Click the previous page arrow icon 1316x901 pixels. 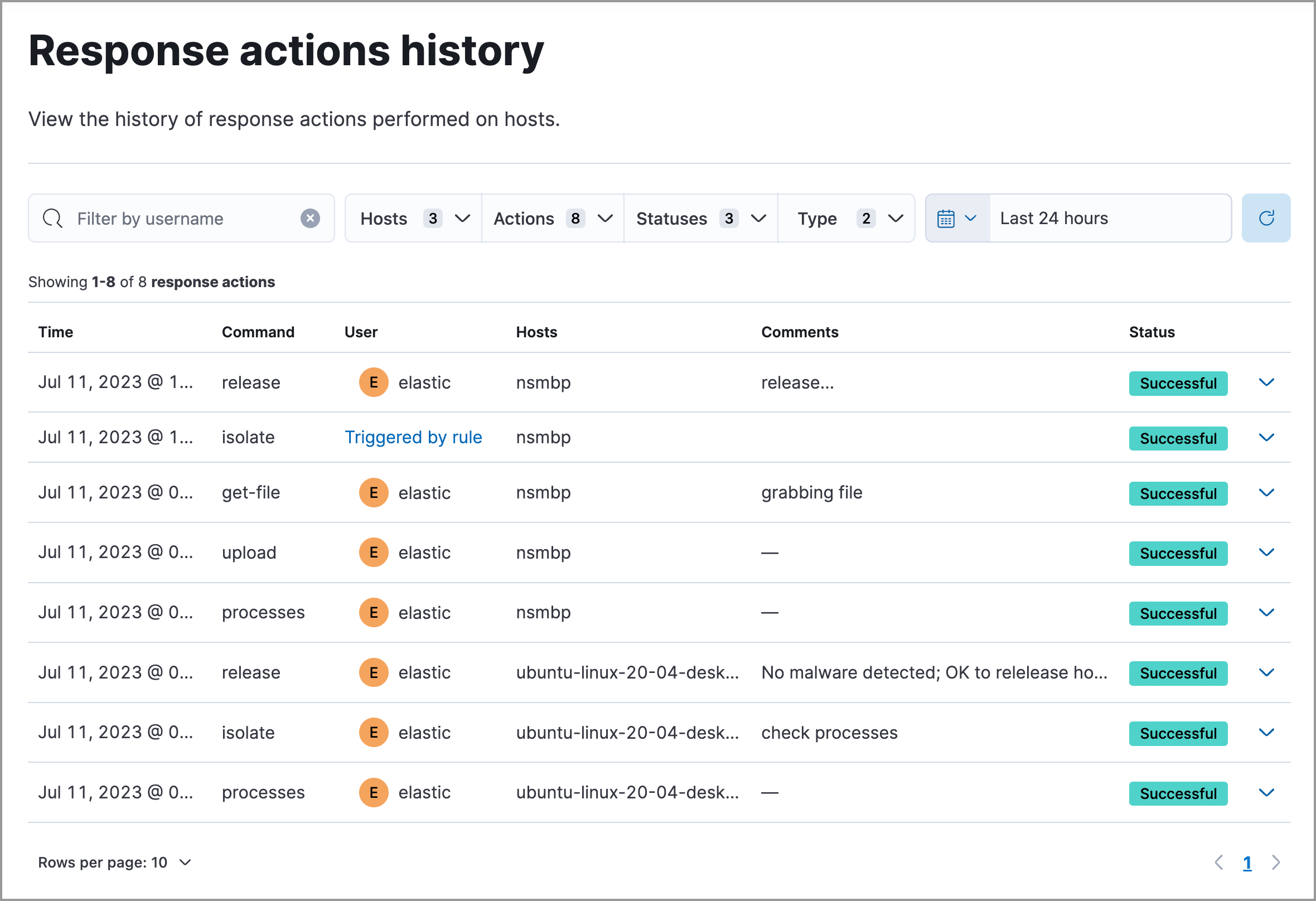1219,862
